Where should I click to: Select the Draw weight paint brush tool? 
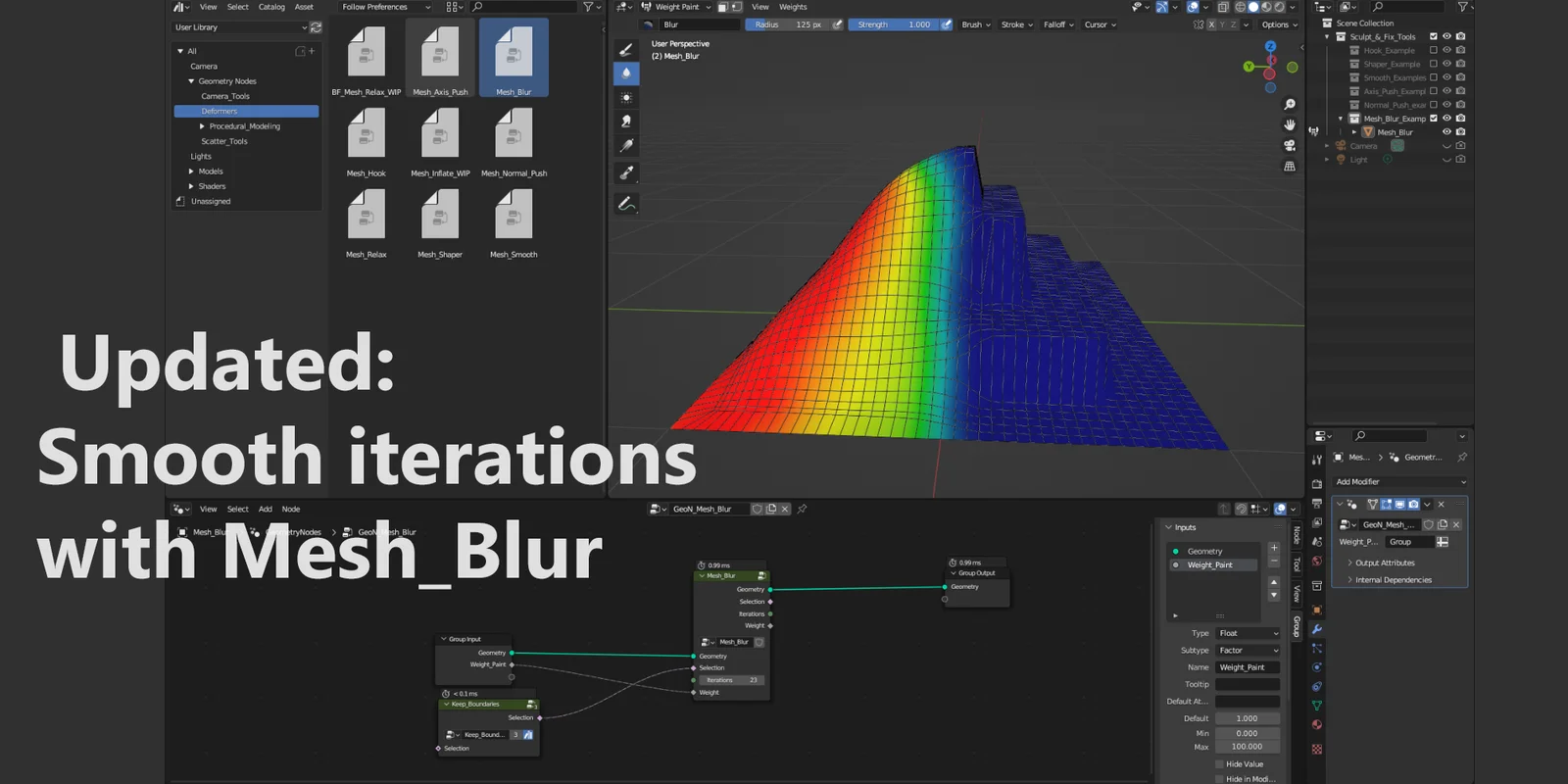(x=626, y=49)
